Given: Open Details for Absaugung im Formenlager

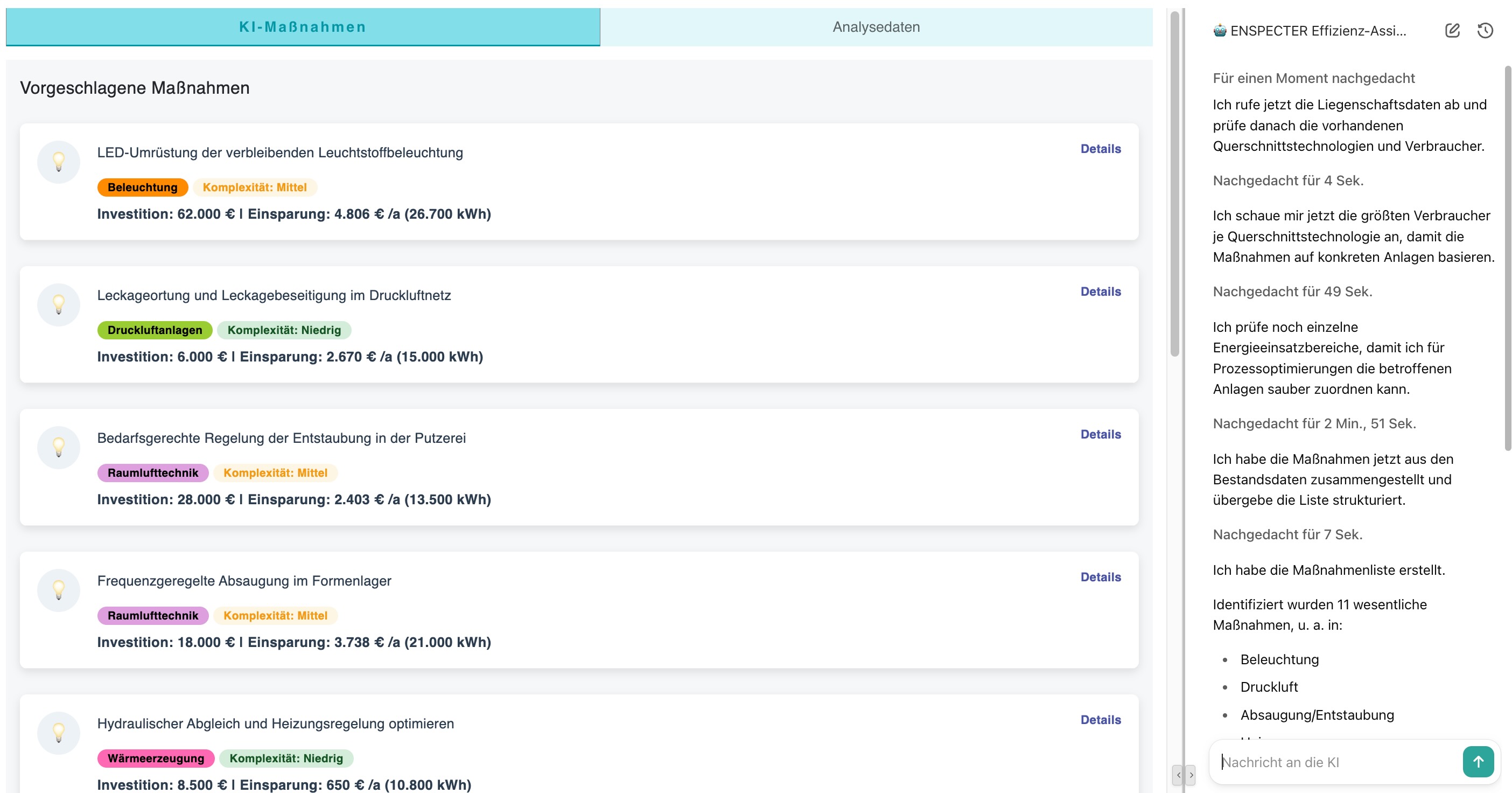Looking at the screenshot, I should point(1101,577).
